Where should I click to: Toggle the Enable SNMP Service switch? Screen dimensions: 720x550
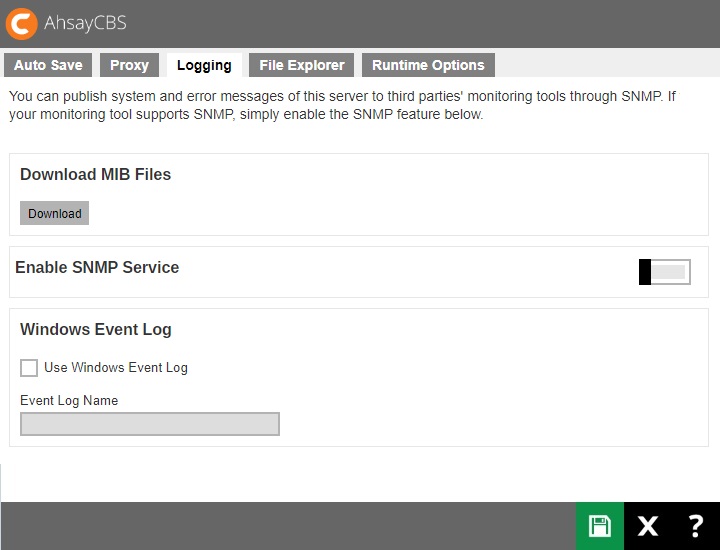[664, 272]
